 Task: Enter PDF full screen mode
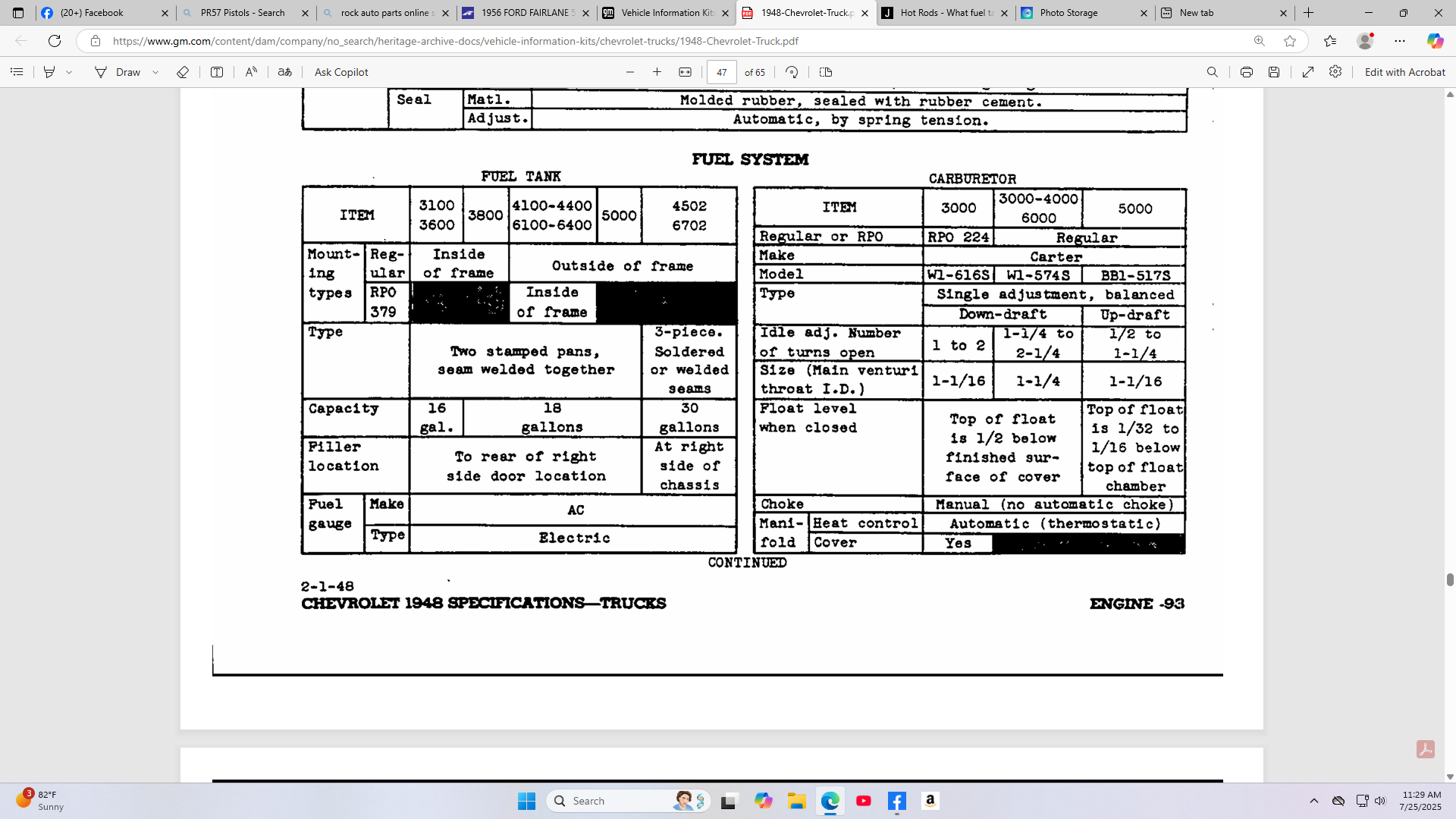[1308, 72]
